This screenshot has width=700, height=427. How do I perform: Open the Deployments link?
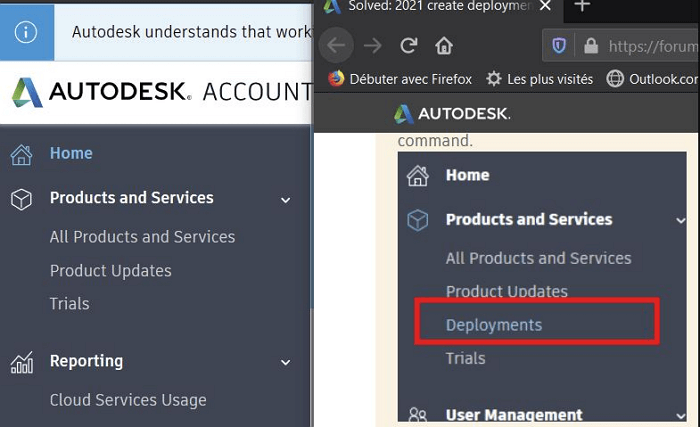(494, 325)
